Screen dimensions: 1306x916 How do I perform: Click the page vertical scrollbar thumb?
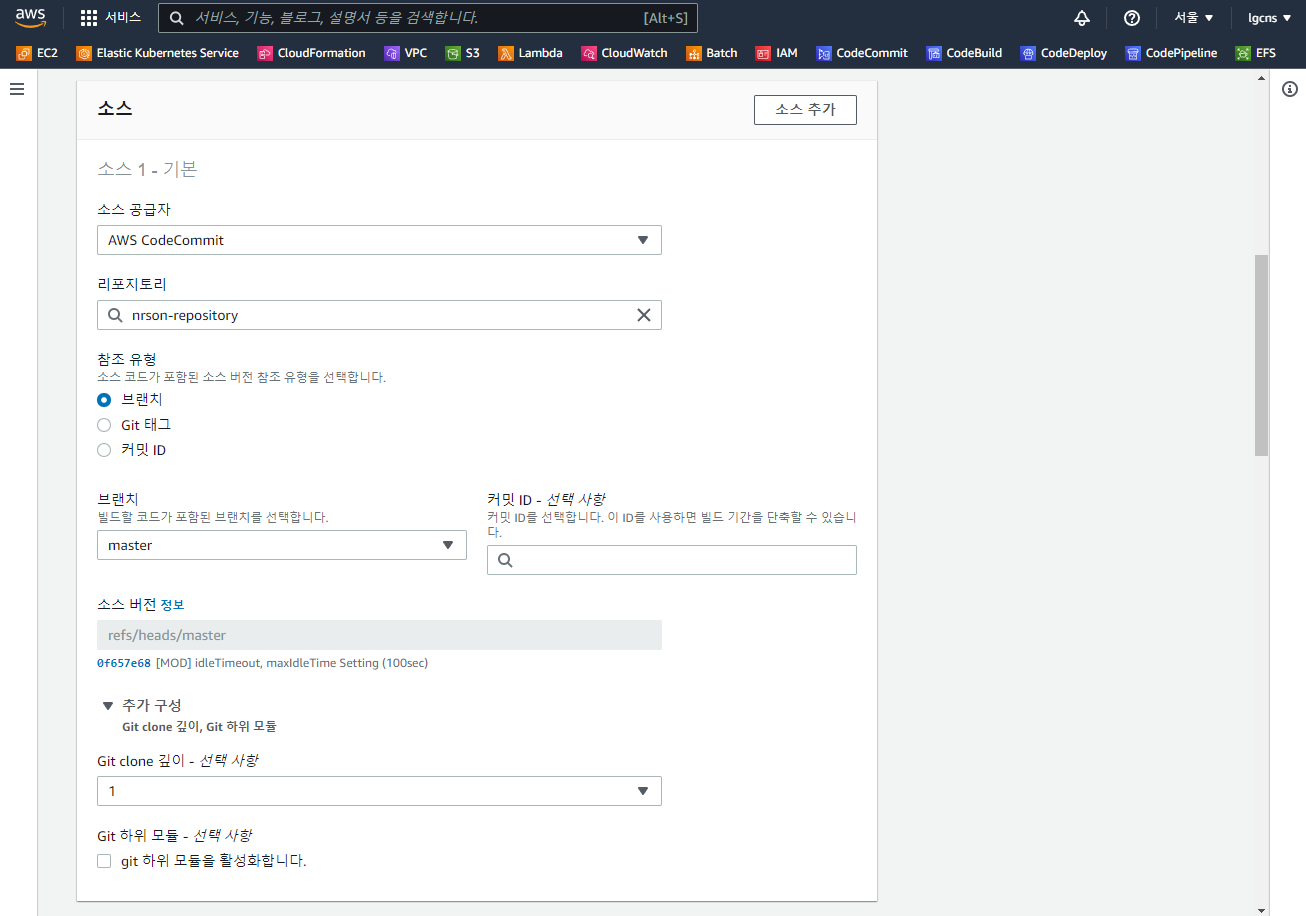click(1262, 355)
